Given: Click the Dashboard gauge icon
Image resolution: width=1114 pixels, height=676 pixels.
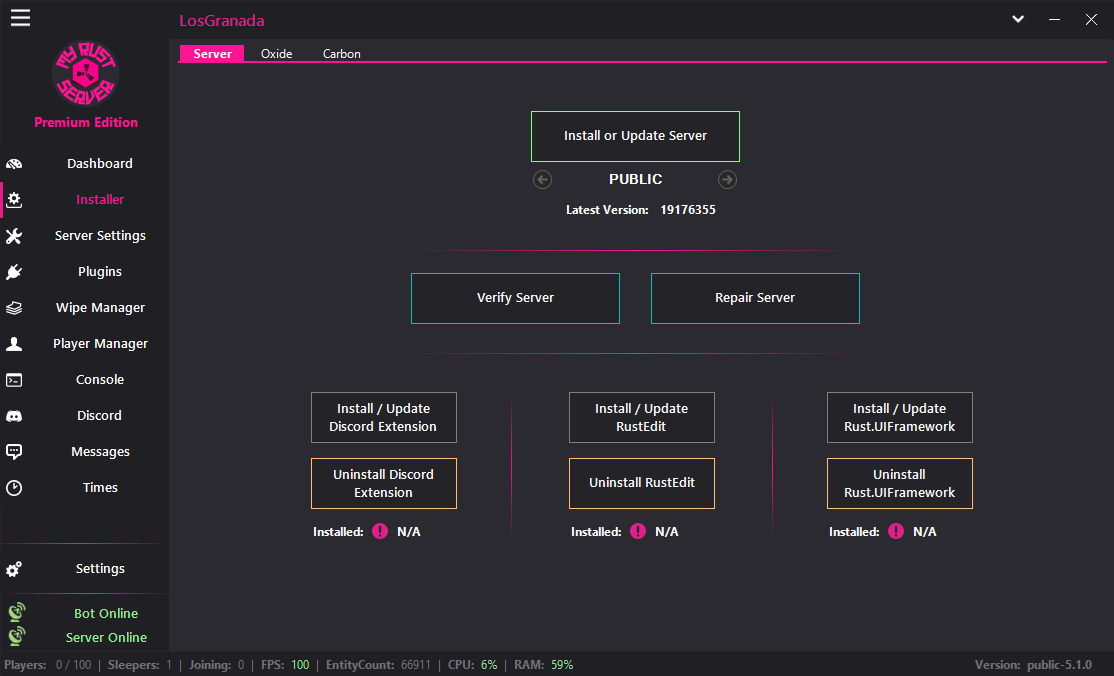Looking at the screenshot, I should pos(14,163).
